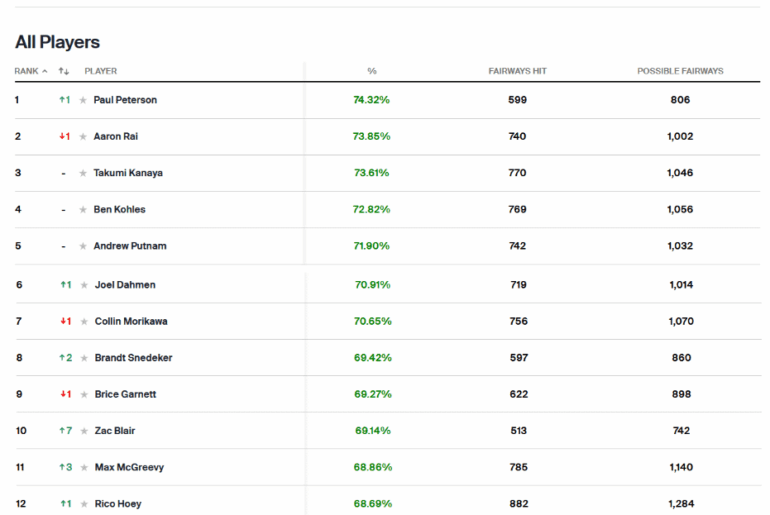Mark Andrew Putnam with the star icon
This screenshot has width=770, height=515.
pyautogui.click(x=83, y=246)
